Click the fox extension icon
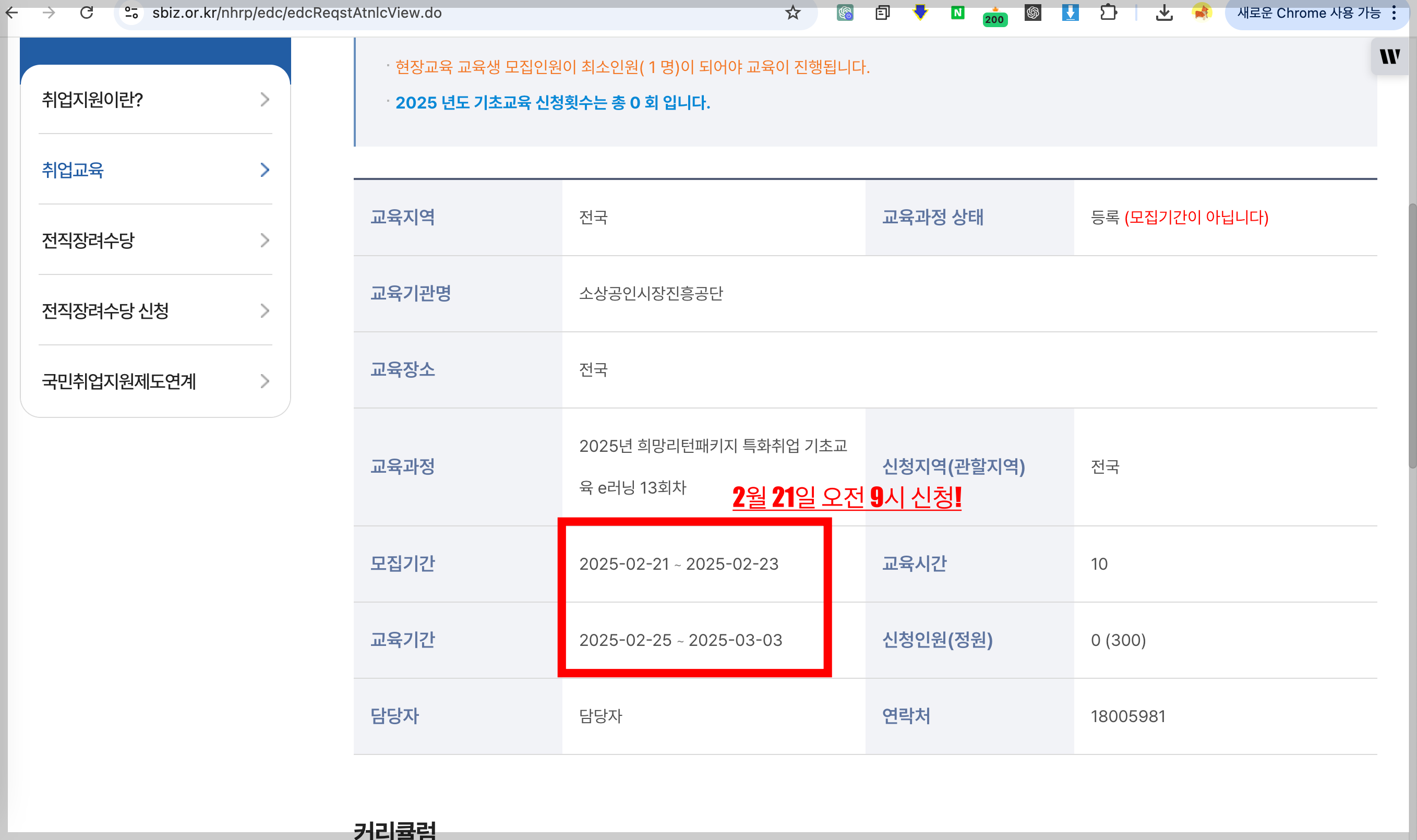The image size is (1417, 840). pyautogui.click(x=1203, y=13)
